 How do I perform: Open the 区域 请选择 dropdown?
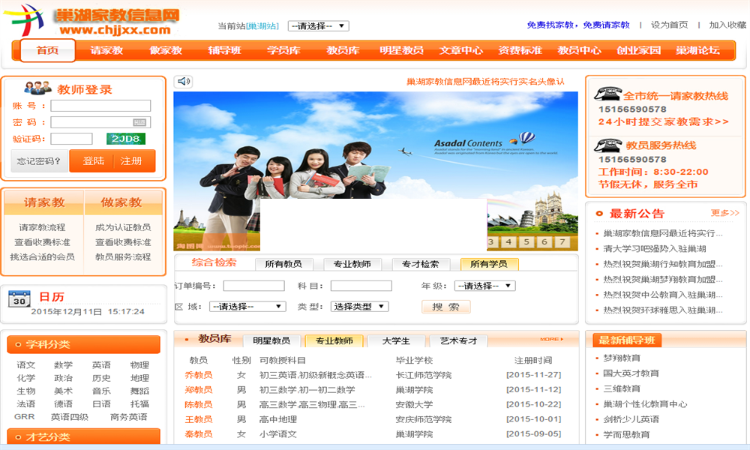click(x=247, y=307)
